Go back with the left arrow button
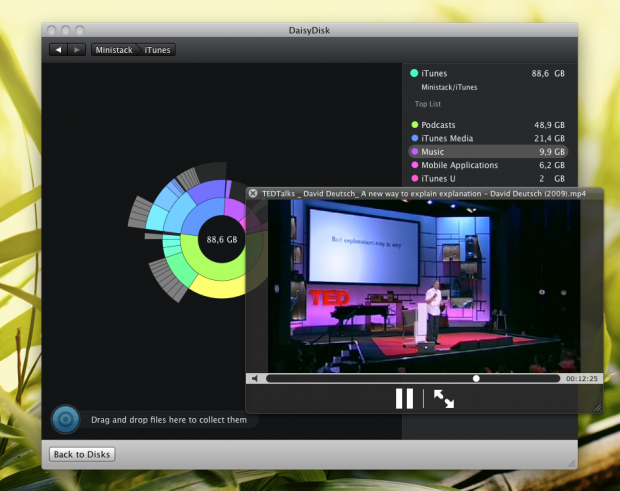 pyautogui.click(x=59, y=50)
